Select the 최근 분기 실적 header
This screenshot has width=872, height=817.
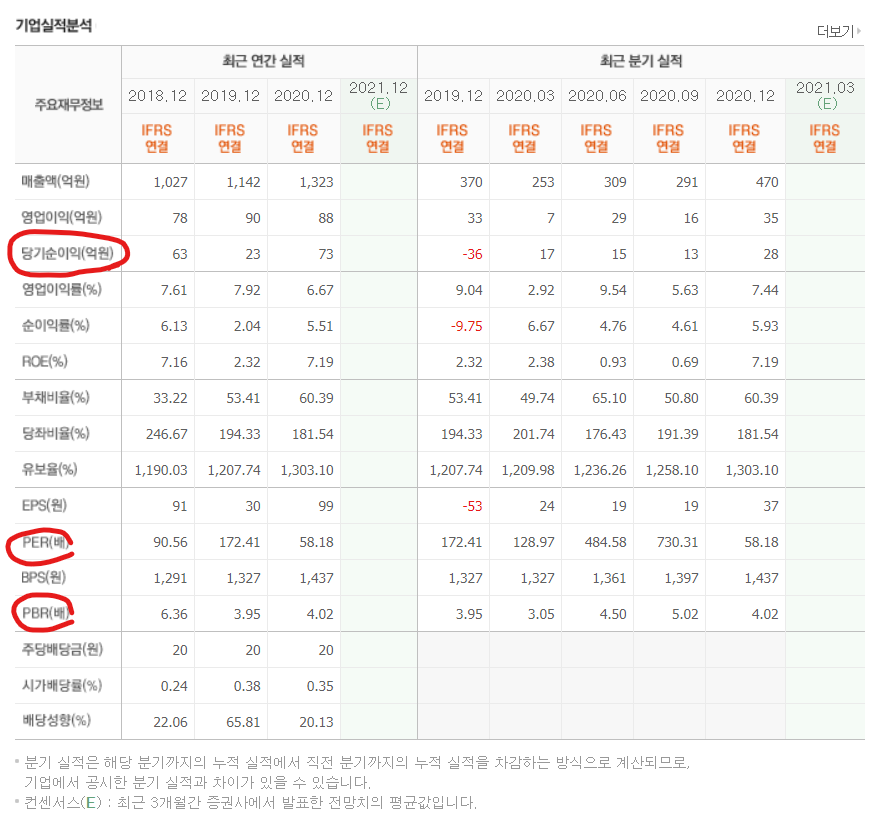(x=641, y=61)
